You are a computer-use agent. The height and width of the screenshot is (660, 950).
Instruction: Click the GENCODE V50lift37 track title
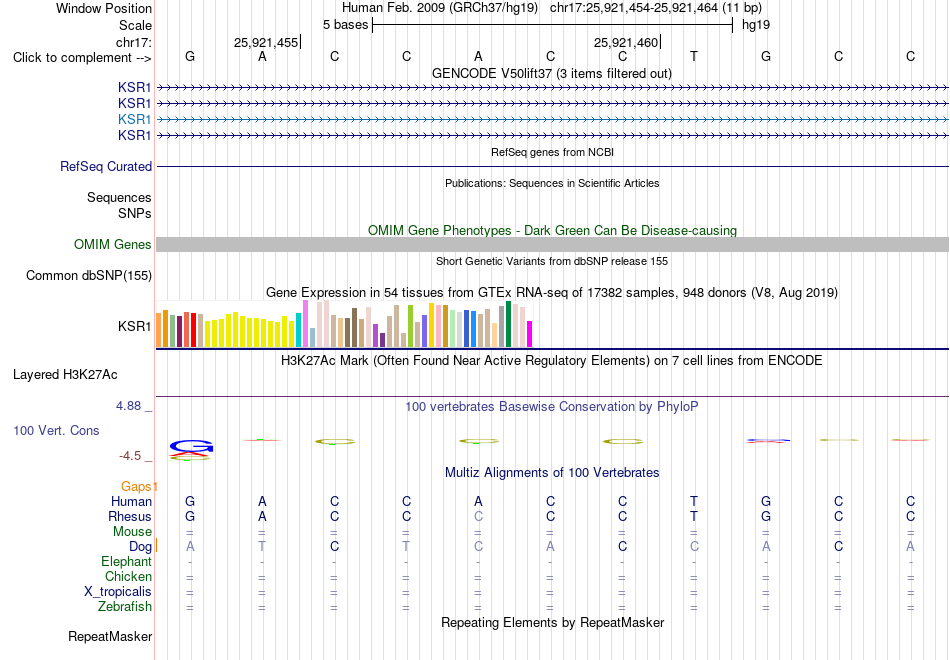(x=552, y=73)
